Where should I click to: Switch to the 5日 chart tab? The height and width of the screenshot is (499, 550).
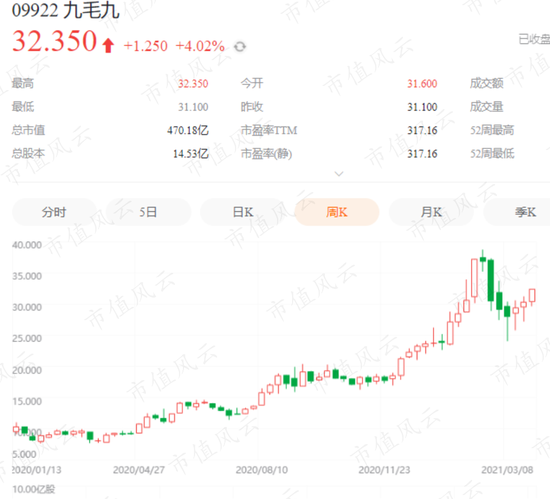[148, 212]
